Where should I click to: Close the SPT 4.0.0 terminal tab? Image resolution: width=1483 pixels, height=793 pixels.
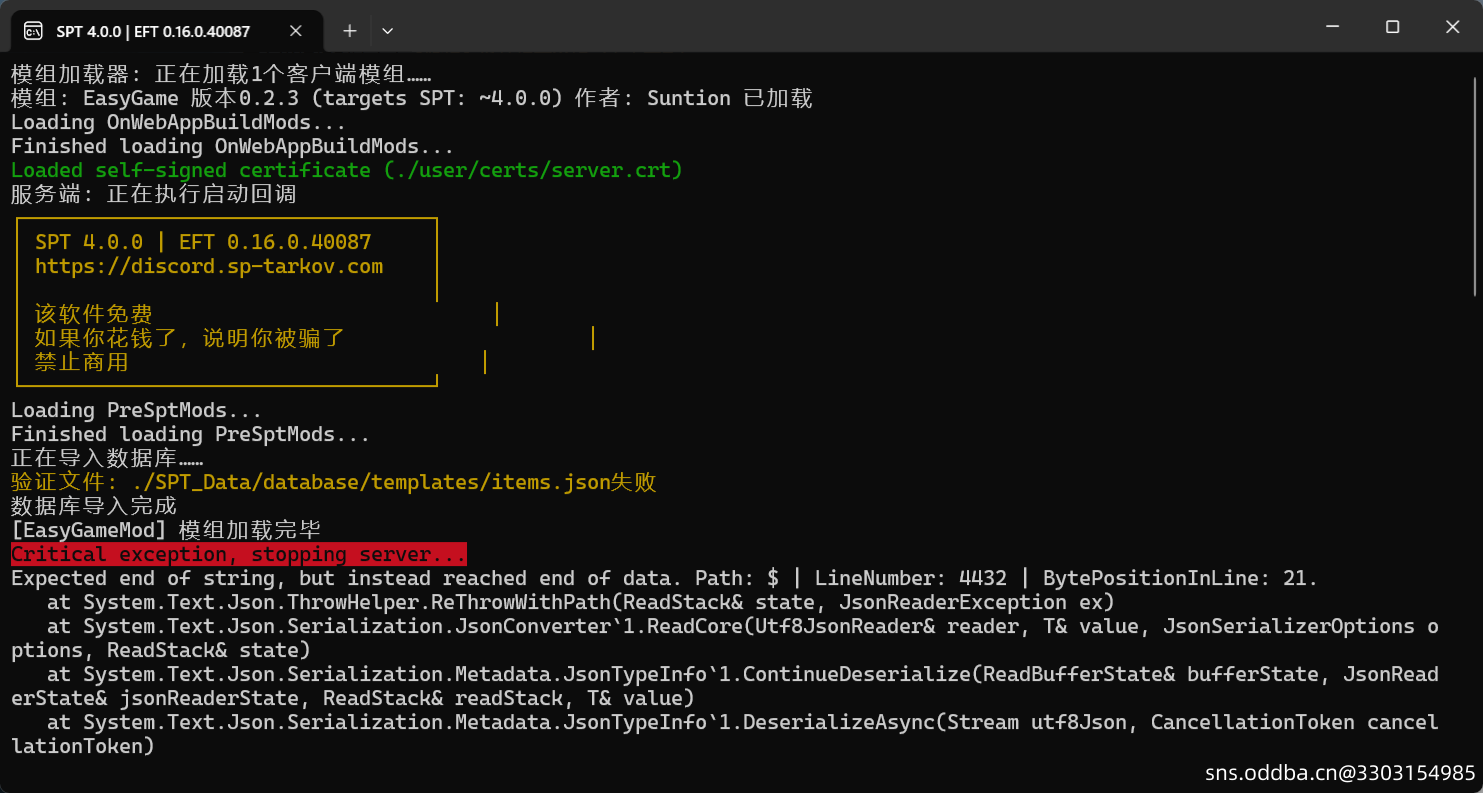296,31
